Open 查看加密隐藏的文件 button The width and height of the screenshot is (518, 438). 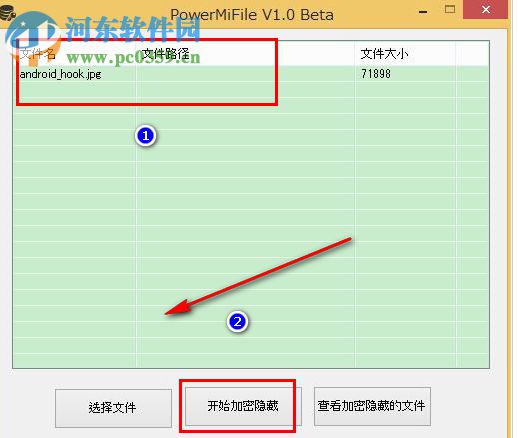372,406
